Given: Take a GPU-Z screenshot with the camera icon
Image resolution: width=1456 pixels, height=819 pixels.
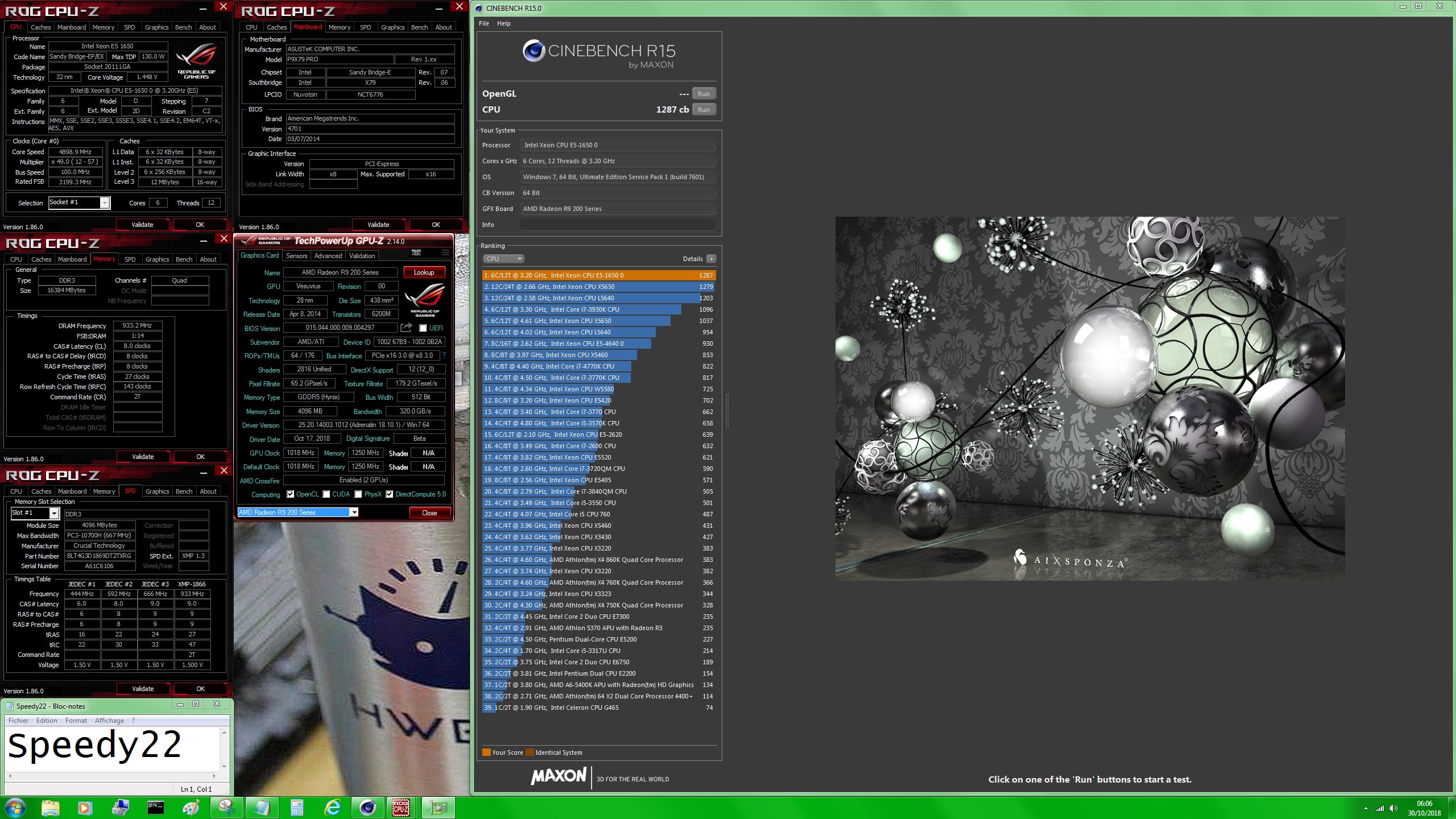Looking at the screenshot, I should pos(416,253).
